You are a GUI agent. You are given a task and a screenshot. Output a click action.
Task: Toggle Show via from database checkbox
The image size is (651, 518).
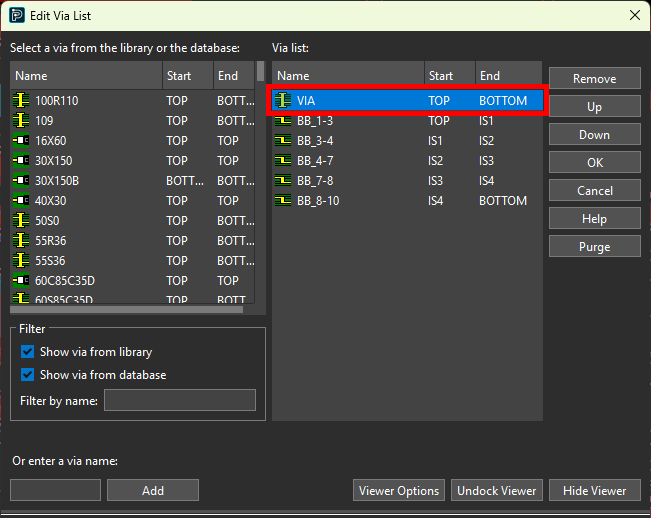click(x=28, y=375)
